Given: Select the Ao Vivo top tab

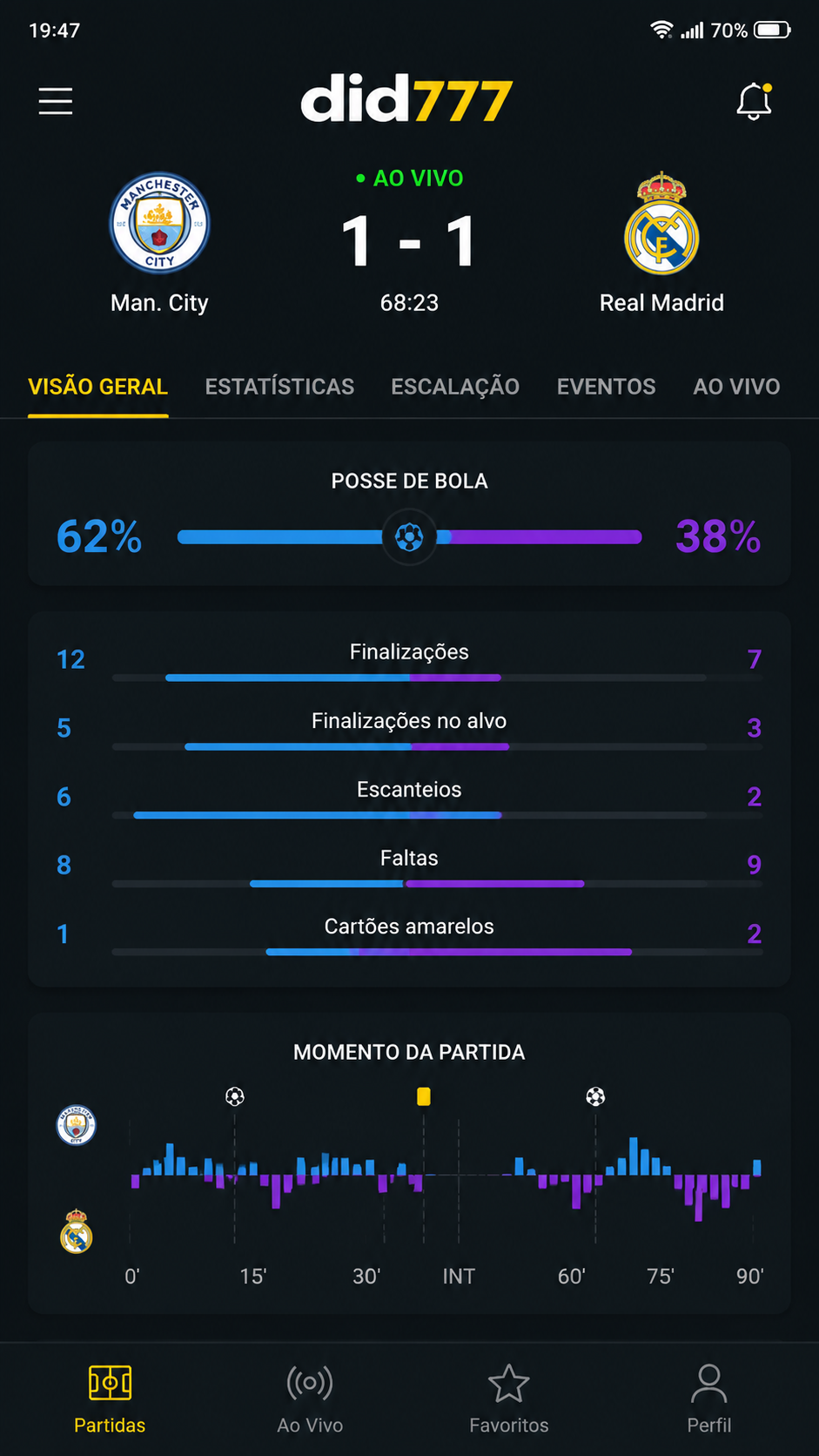Looking at the screenshot, I should point(736,387).
